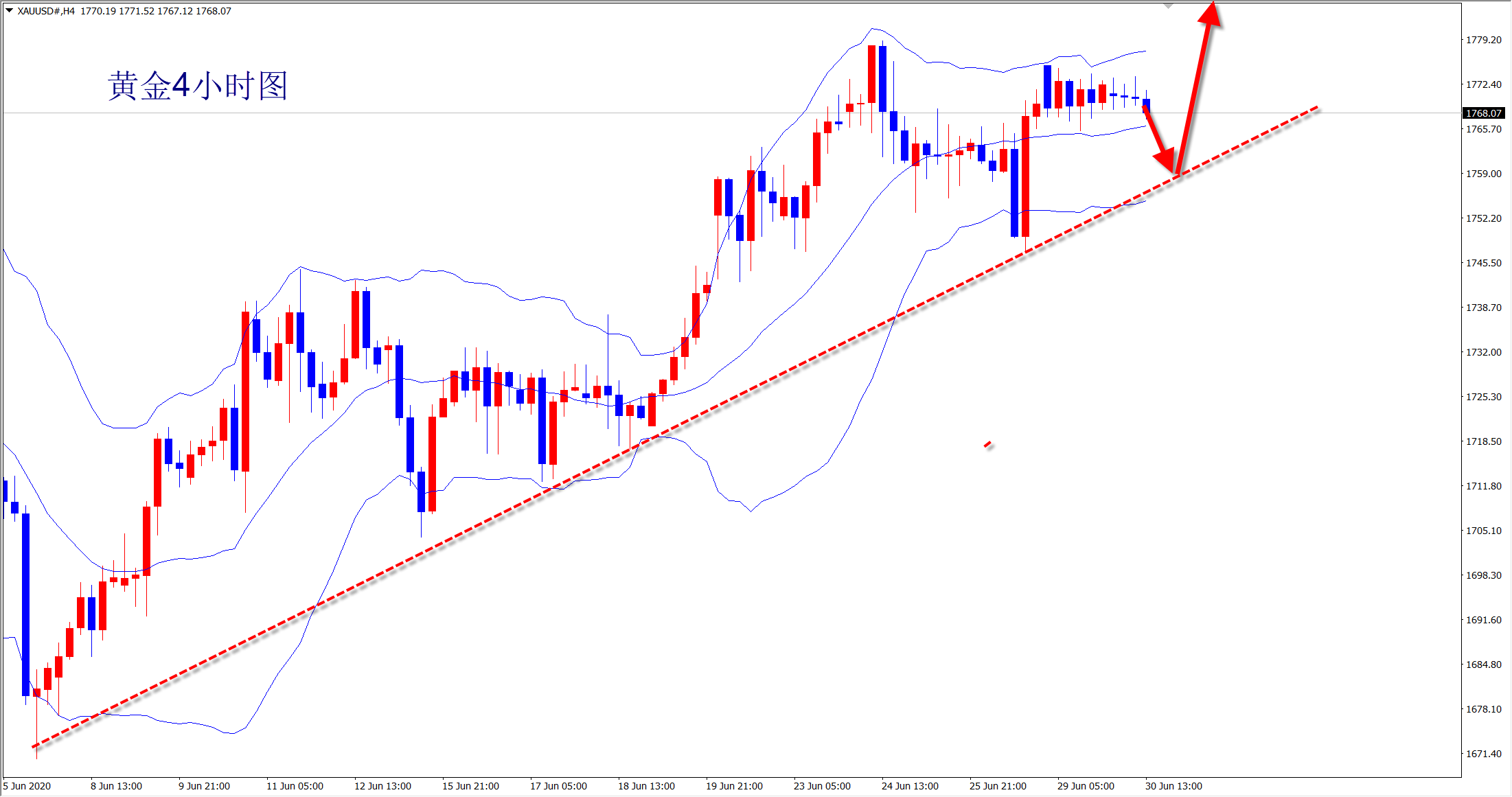Click the 1725.30 price axis label

[1484, 397]
